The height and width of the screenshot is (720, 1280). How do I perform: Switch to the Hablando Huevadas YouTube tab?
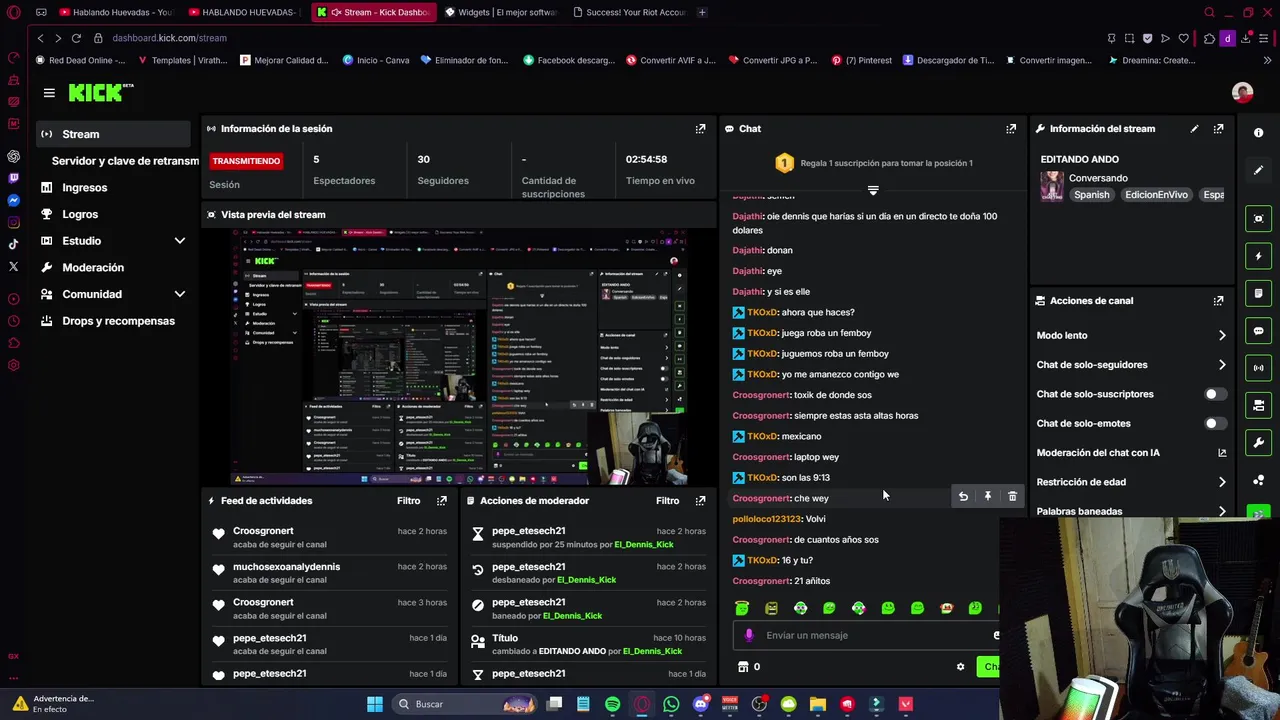[x=115, y=12]
